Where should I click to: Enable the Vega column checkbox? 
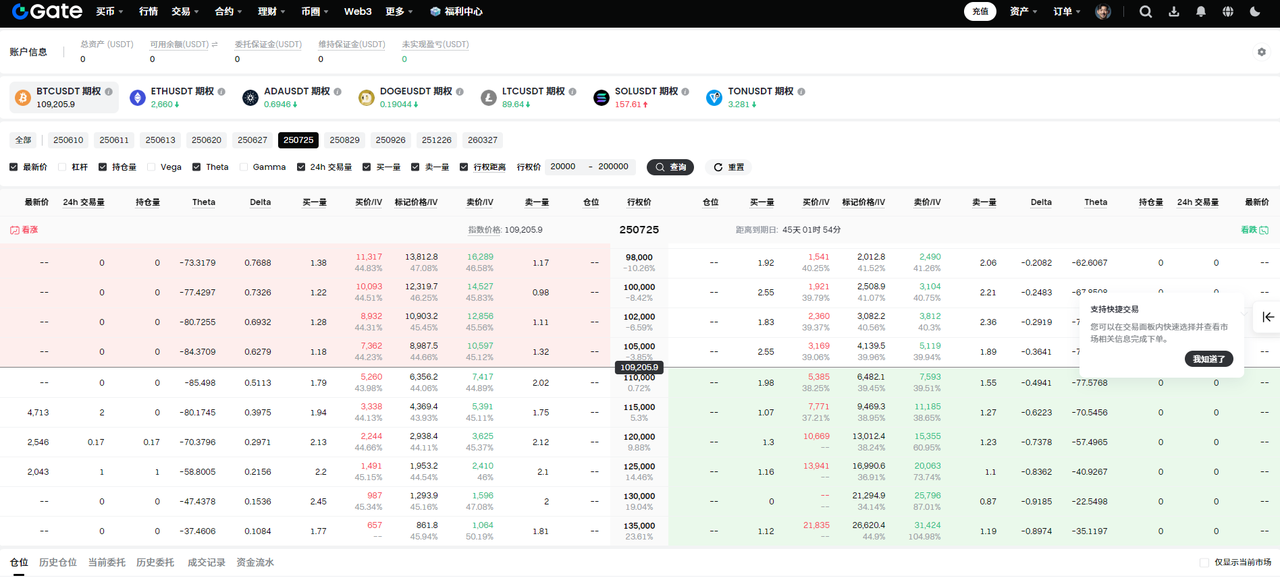152,167
